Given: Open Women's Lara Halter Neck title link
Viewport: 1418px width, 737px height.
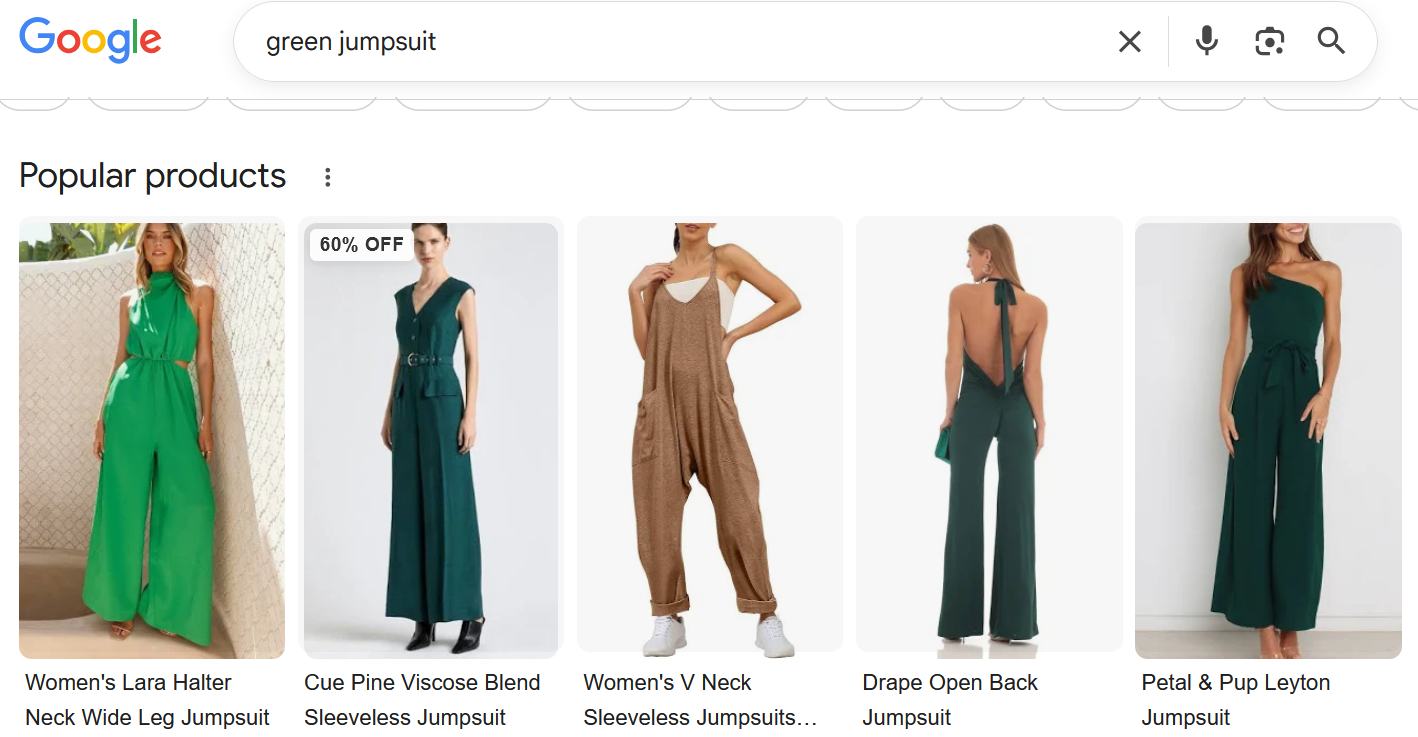Looking at the screenshot, I should click(x=148, y=700).
